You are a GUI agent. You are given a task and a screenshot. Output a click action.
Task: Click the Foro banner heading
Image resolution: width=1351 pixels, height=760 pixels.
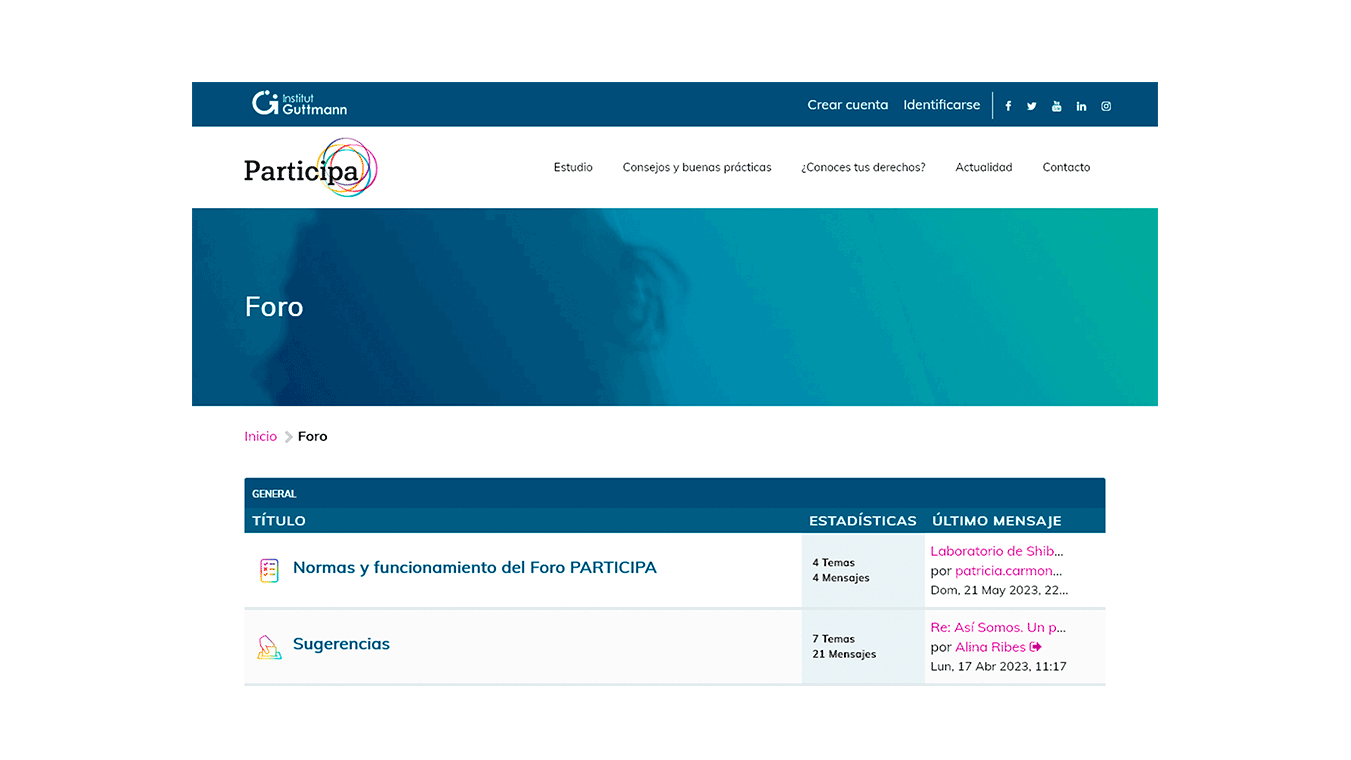(x=274, y=307)
